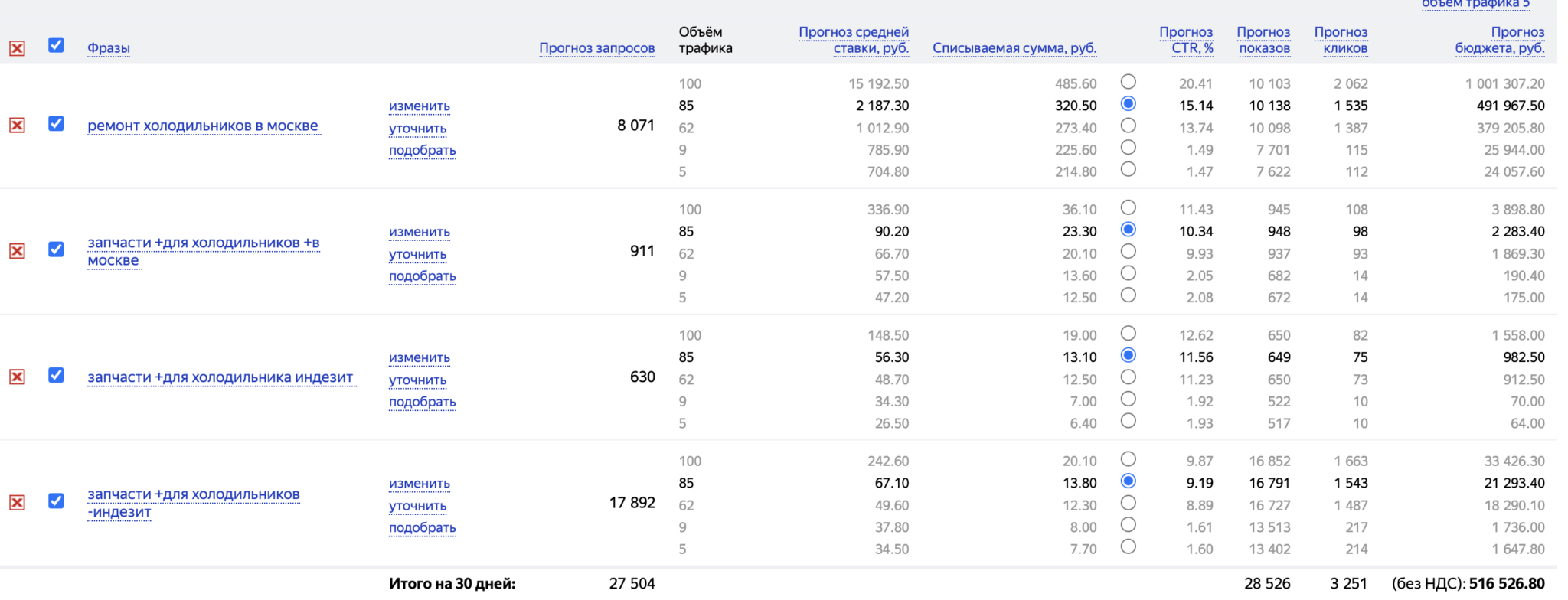
Task: Click 'подобрать' for 'запчасти +для холодильников -индезит'
Action: pos(422,528)
